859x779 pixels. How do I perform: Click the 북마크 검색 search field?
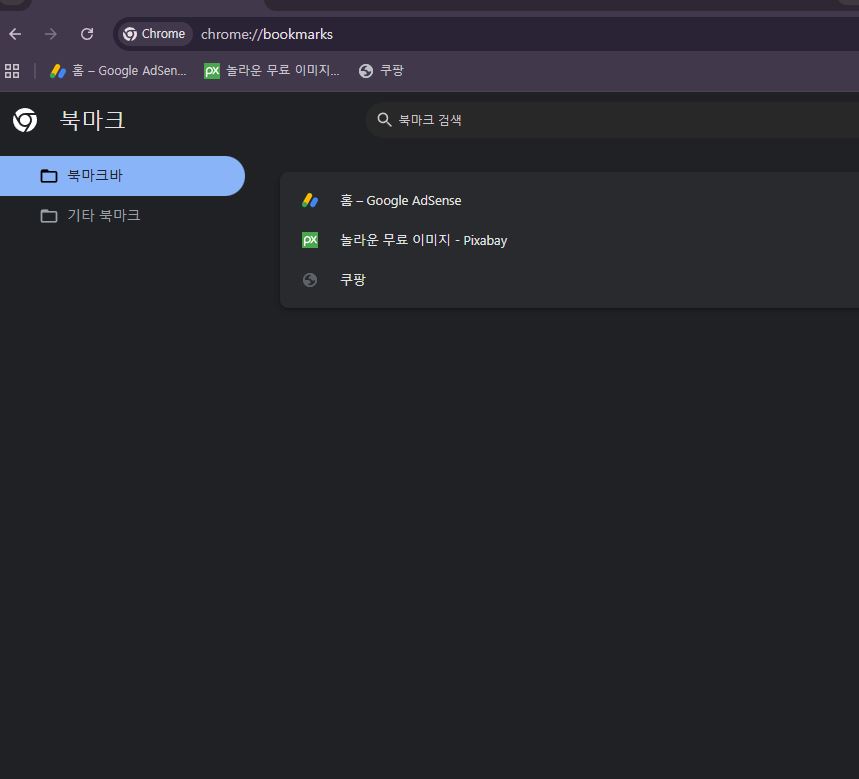(x=614, y=119)
